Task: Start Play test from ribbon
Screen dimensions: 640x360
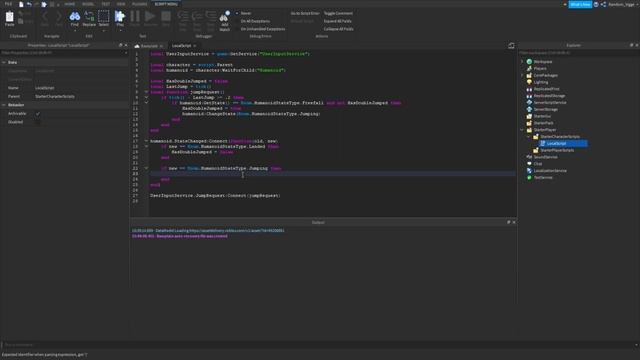Action: tap(120, 16)
